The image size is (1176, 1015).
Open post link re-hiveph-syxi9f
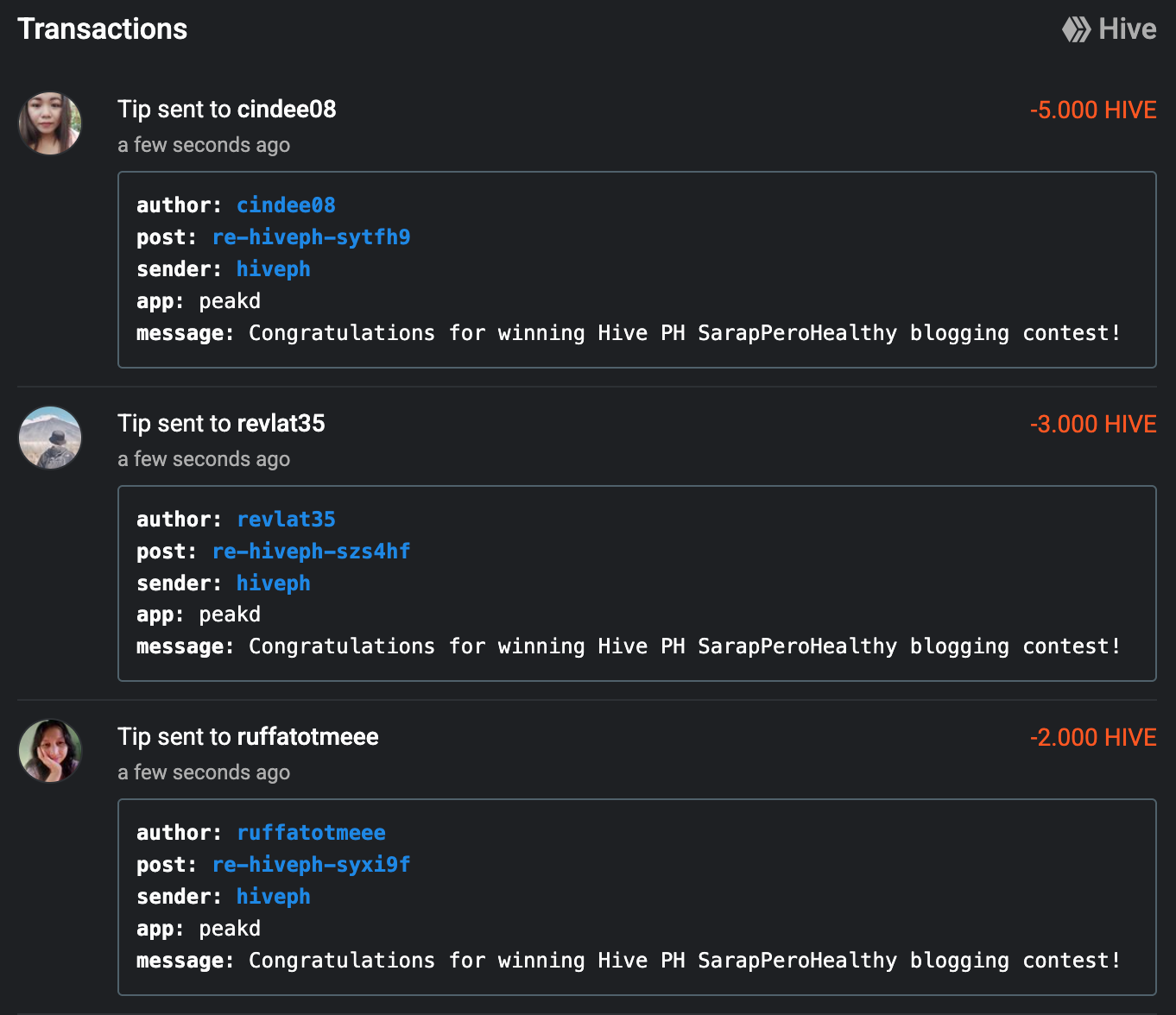pos(311,865)
